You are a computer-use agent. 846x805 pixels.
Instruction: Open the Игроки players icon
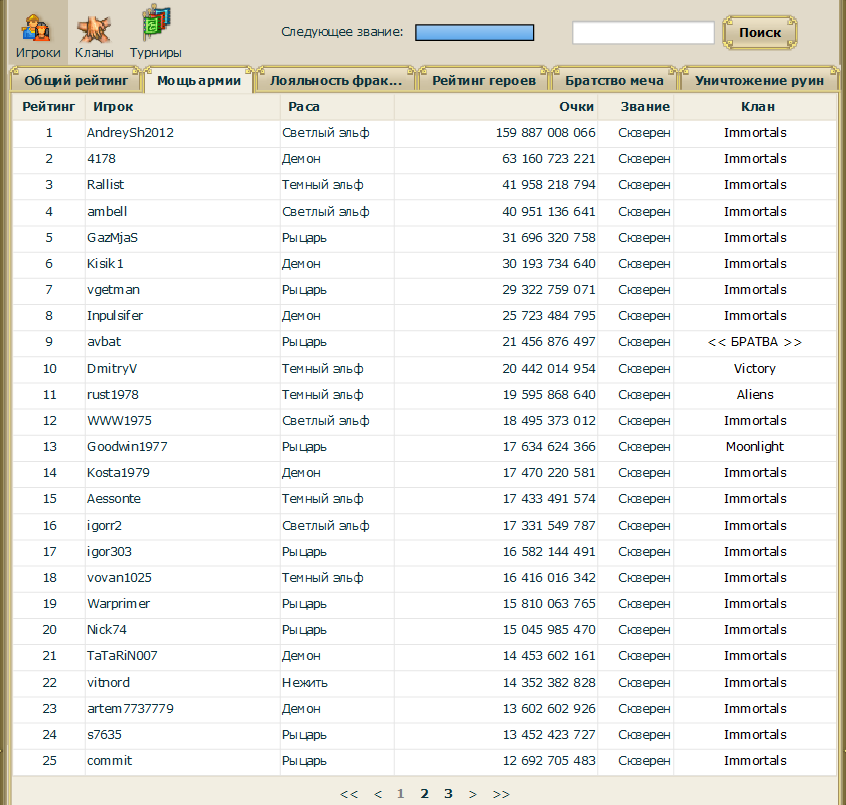[37, 29]
